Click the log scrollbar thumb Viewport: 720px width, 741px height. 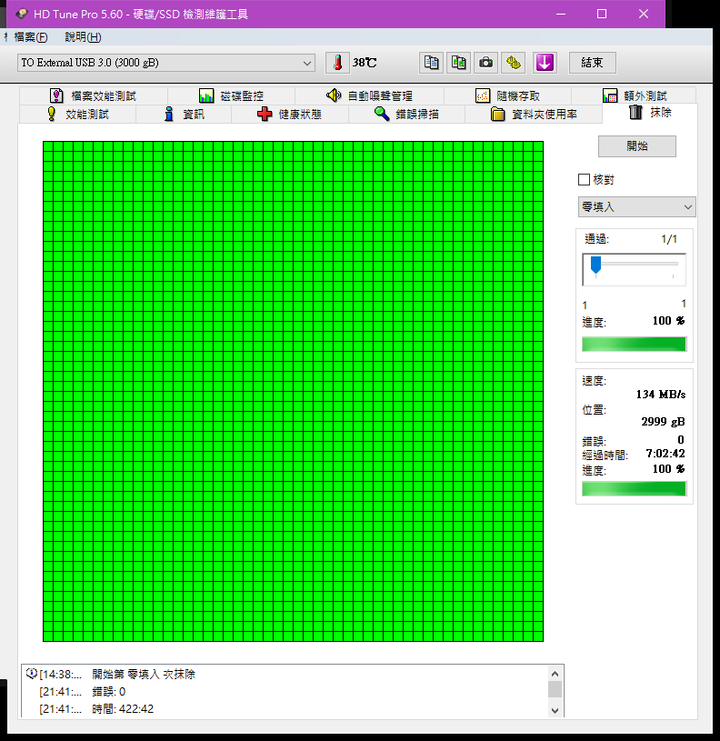[555, 689]
